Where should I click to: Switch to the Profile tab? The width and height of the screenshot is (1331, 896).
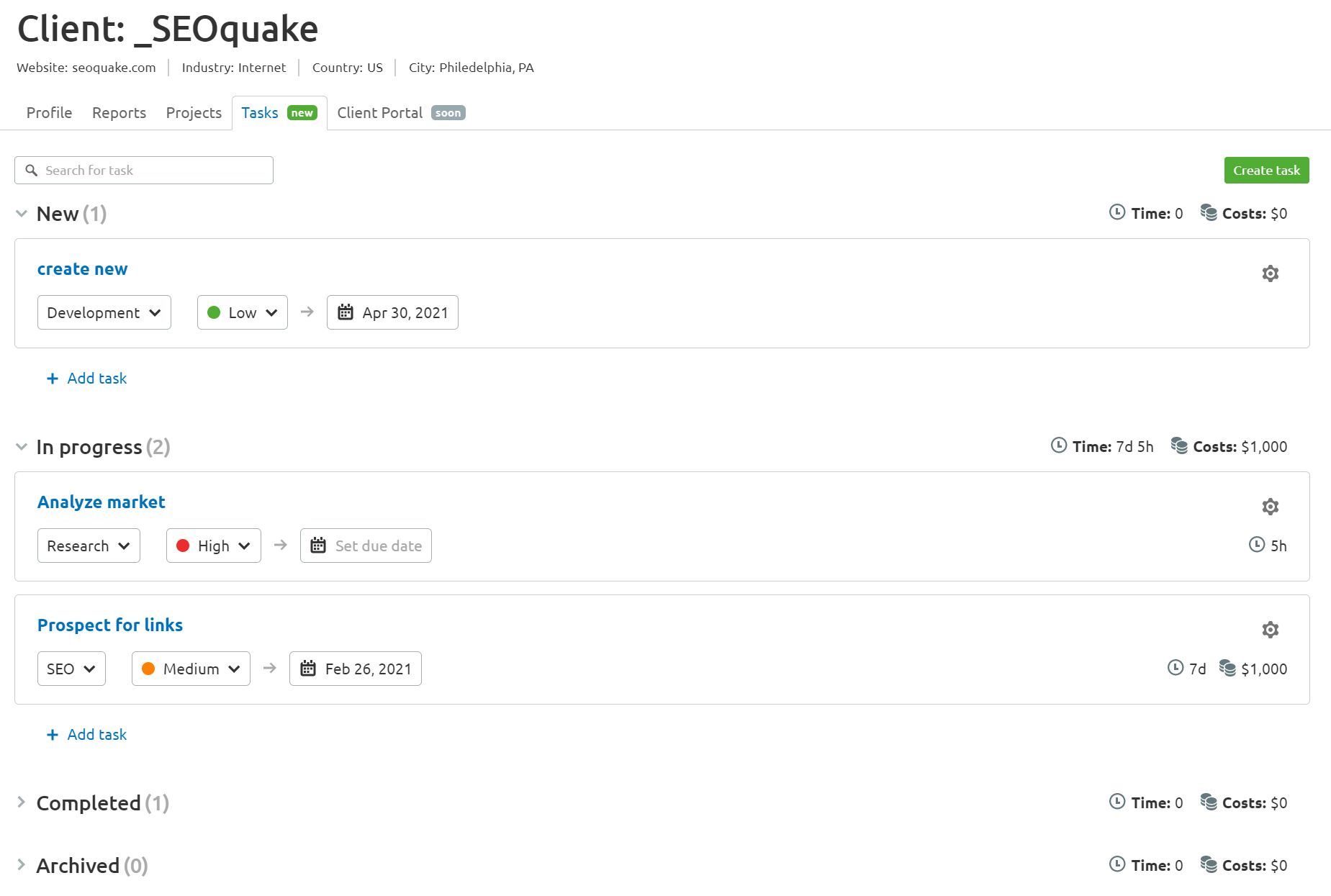pos(48,112)
